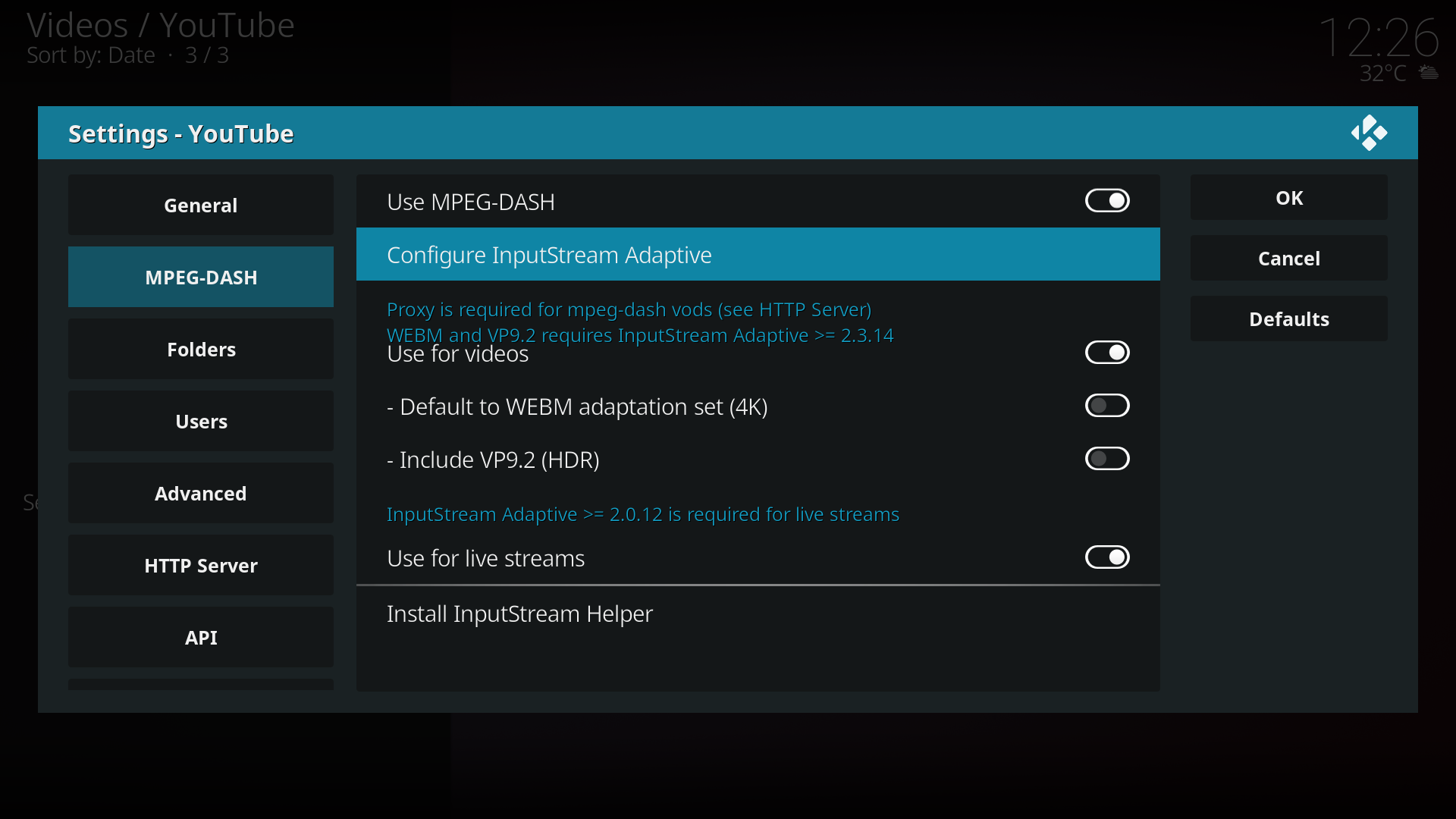
Task: Disable the Use for videos switch
Action: (1107, 353)
